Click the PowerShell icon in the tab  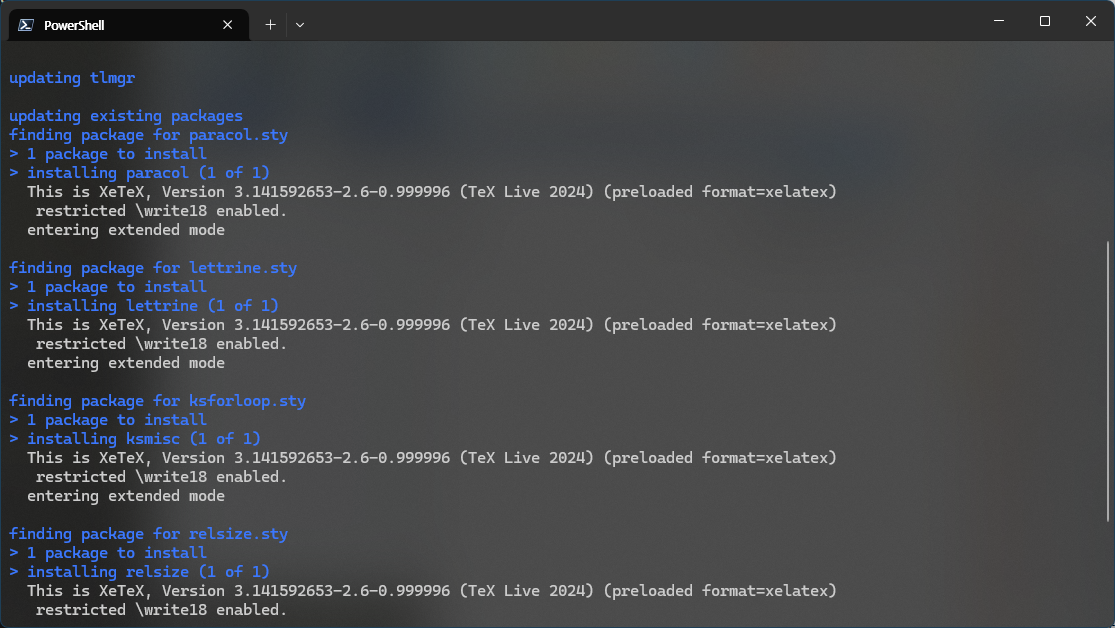pos(26,25)
